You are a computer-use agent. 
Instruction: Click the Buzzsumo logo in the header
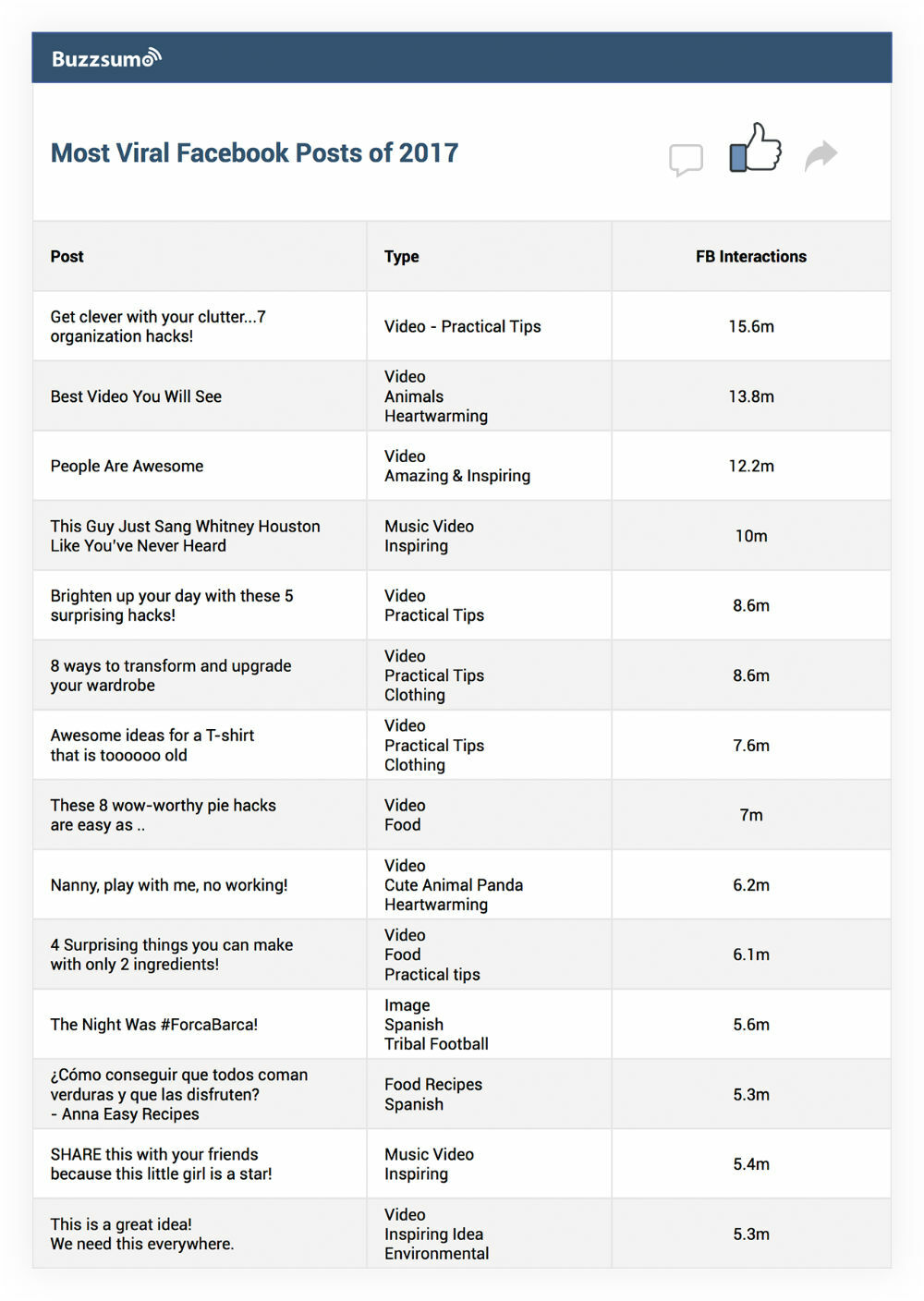106,59
